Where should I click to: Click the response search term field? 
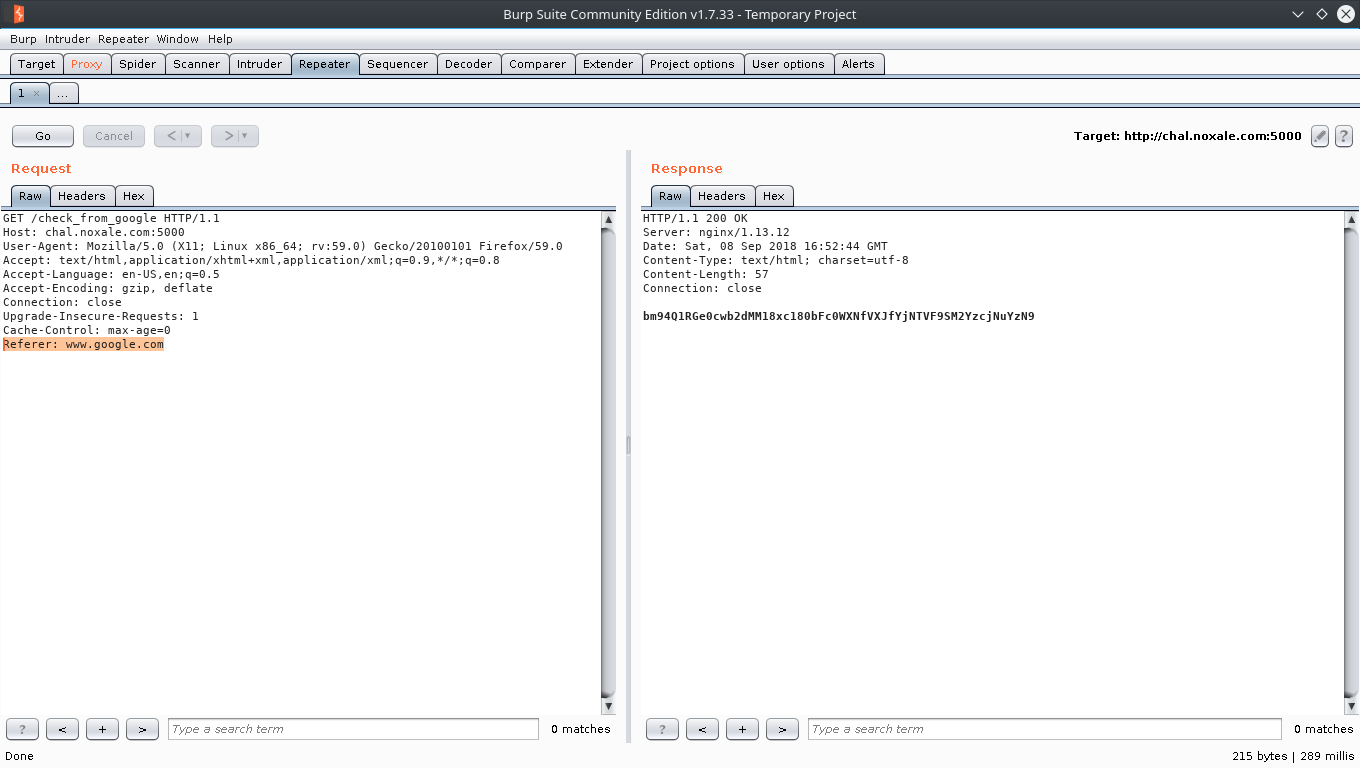coord(1044,729)
